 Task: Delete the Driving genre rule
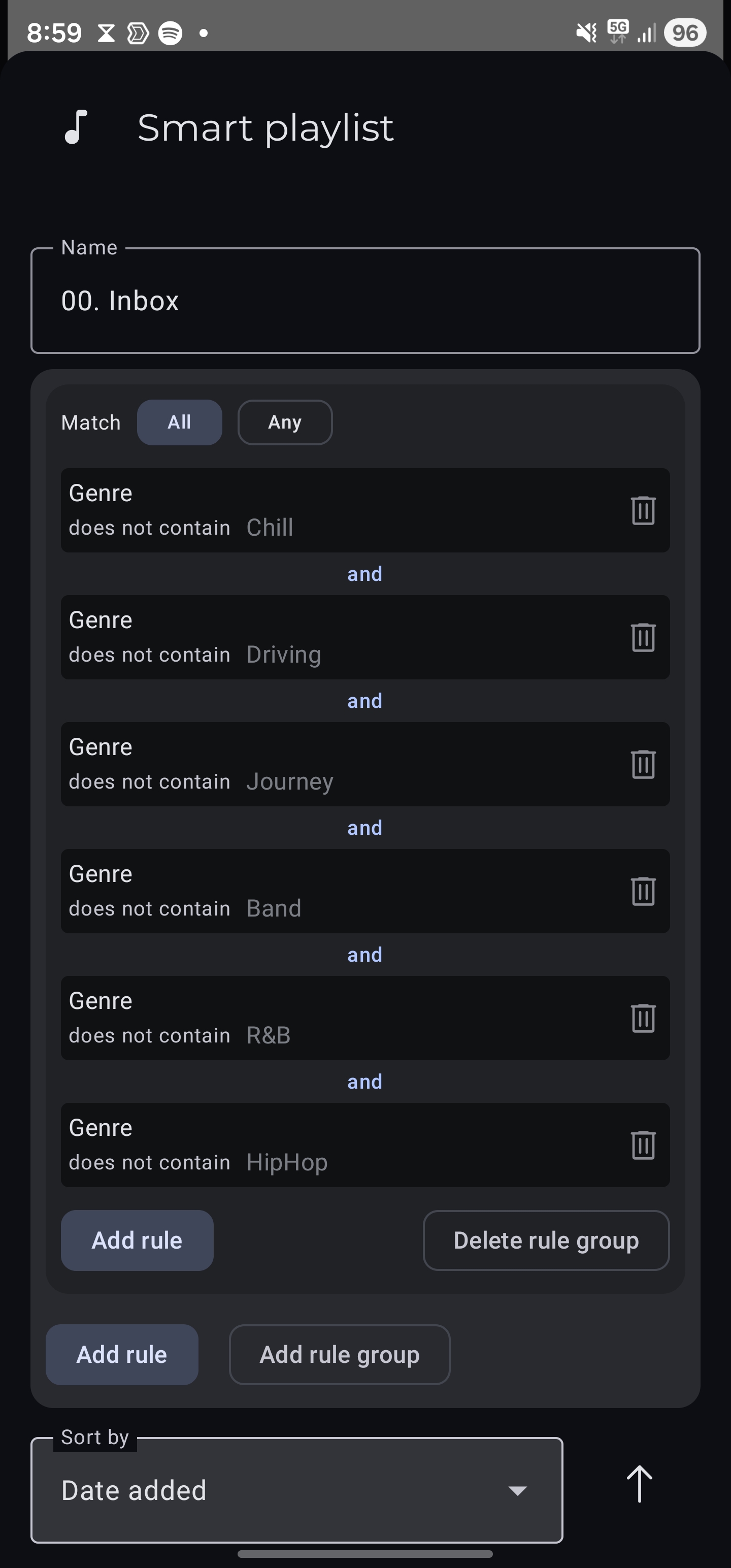point(643,637)
